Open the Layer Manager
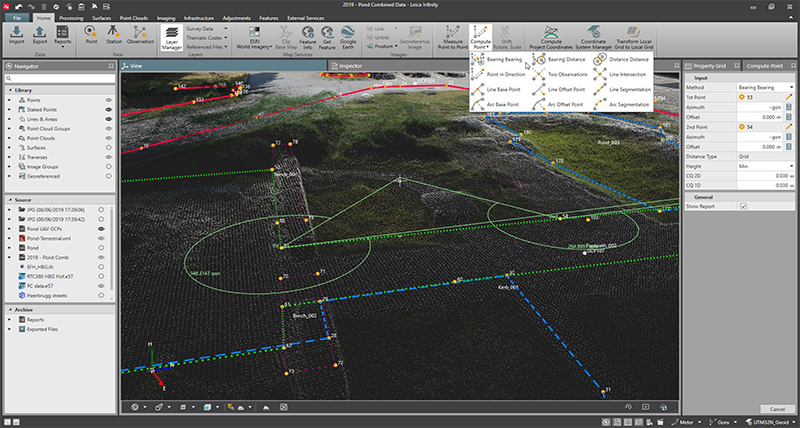 (x=172, y=39)
